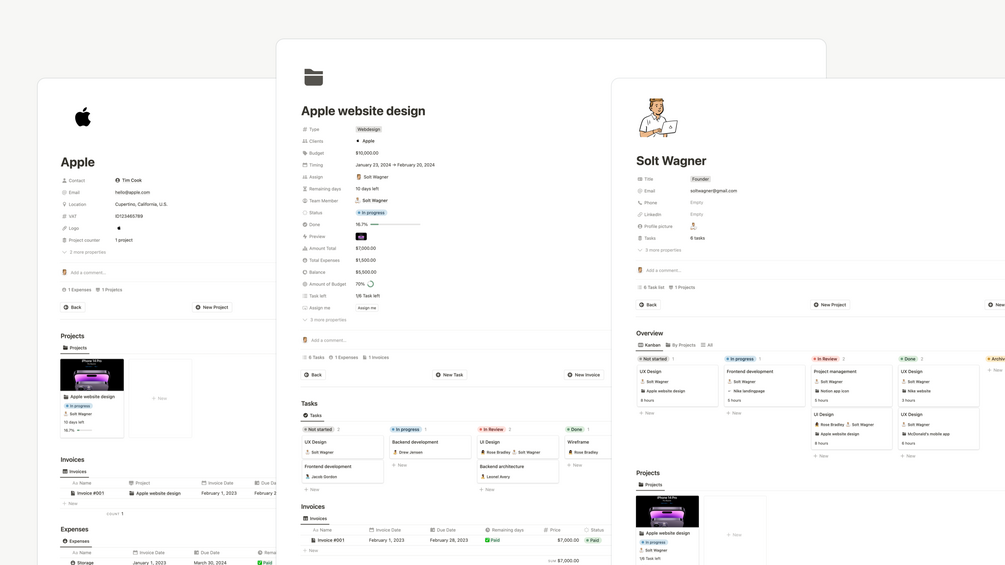The height and width of the screenshot is (565, 1005).
Task: Click Solt Wagner's illustrated avatar page icon
Action: pos(658,117)
